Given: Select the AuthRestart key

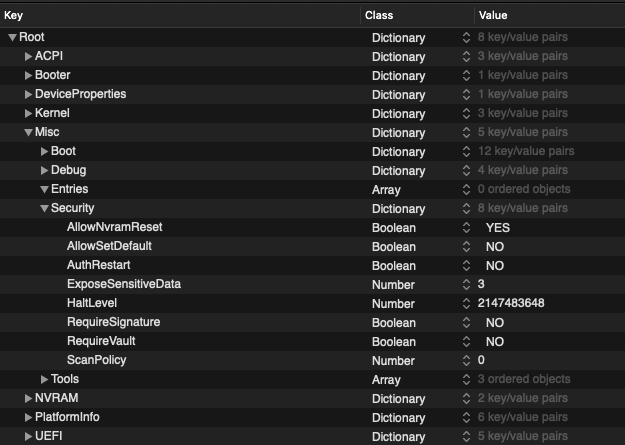Looking at the screenshot, I should tap(102, 265).
